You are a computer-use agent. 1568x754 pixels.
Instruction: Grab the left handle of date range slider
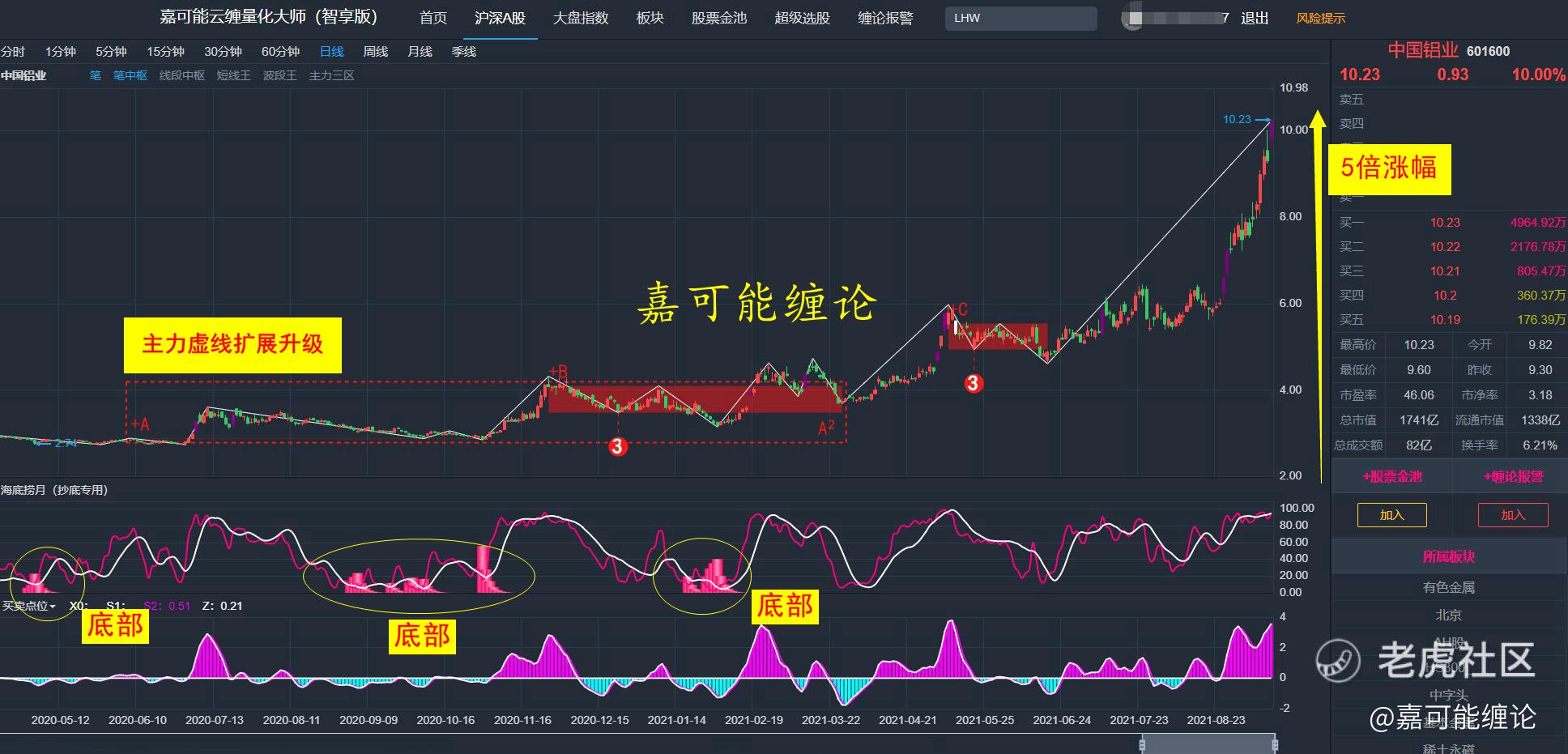point(1143,744)
